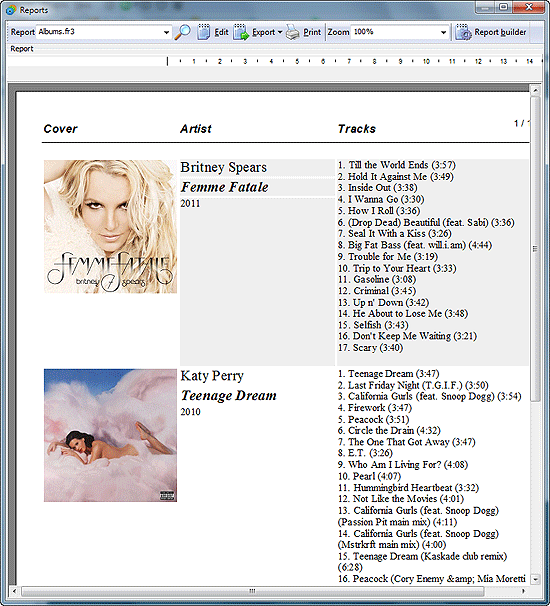Click the printer icon

293,32
